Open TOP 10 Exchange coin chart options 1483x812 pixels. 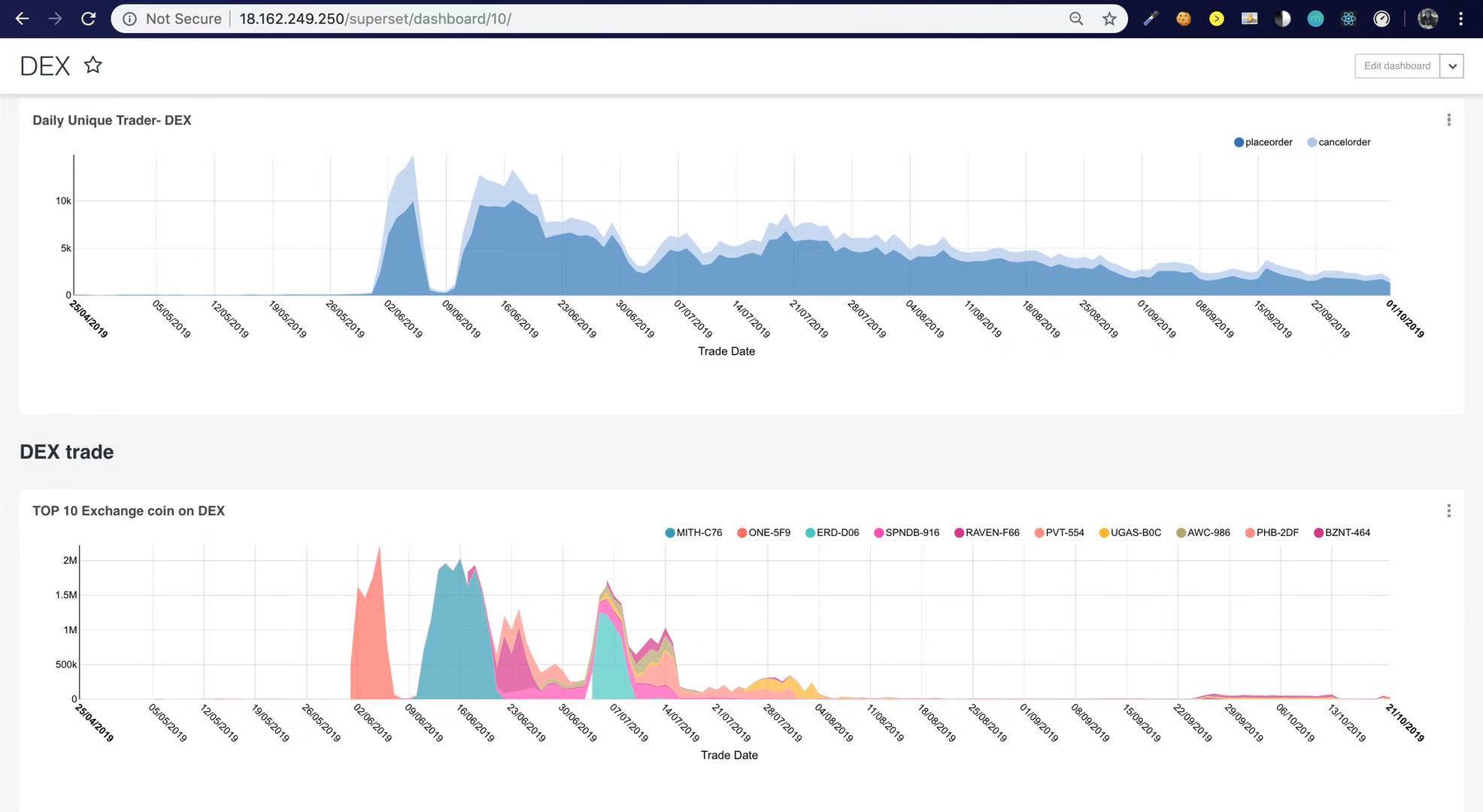point(1448,511)
